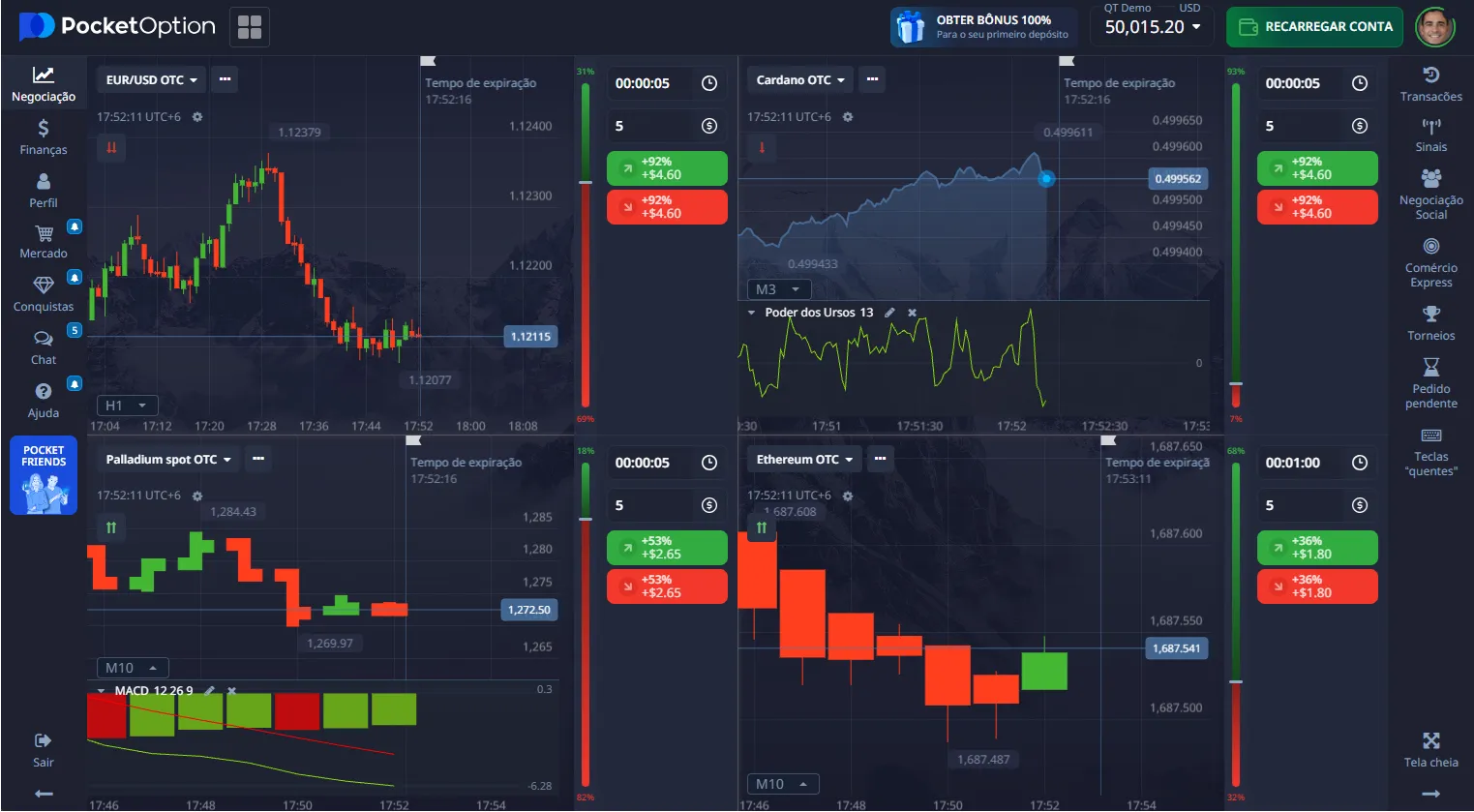Click the dollar icon in Cardano amount field
Viewport: 1474px width, 812px height.
pyautogui.click(x=1360, y=126)
